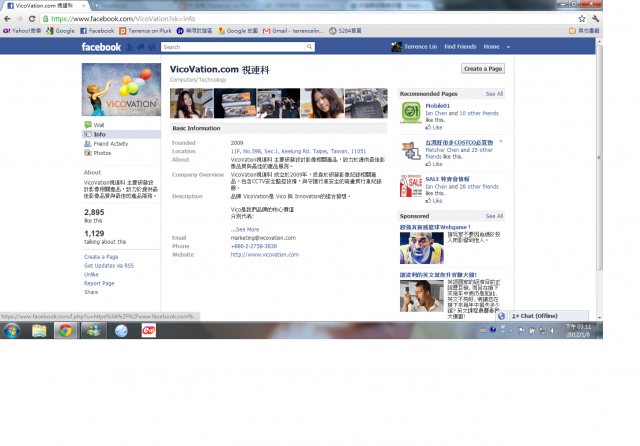Click the Chrome icon in the taskbar

[x=65, y=331]
